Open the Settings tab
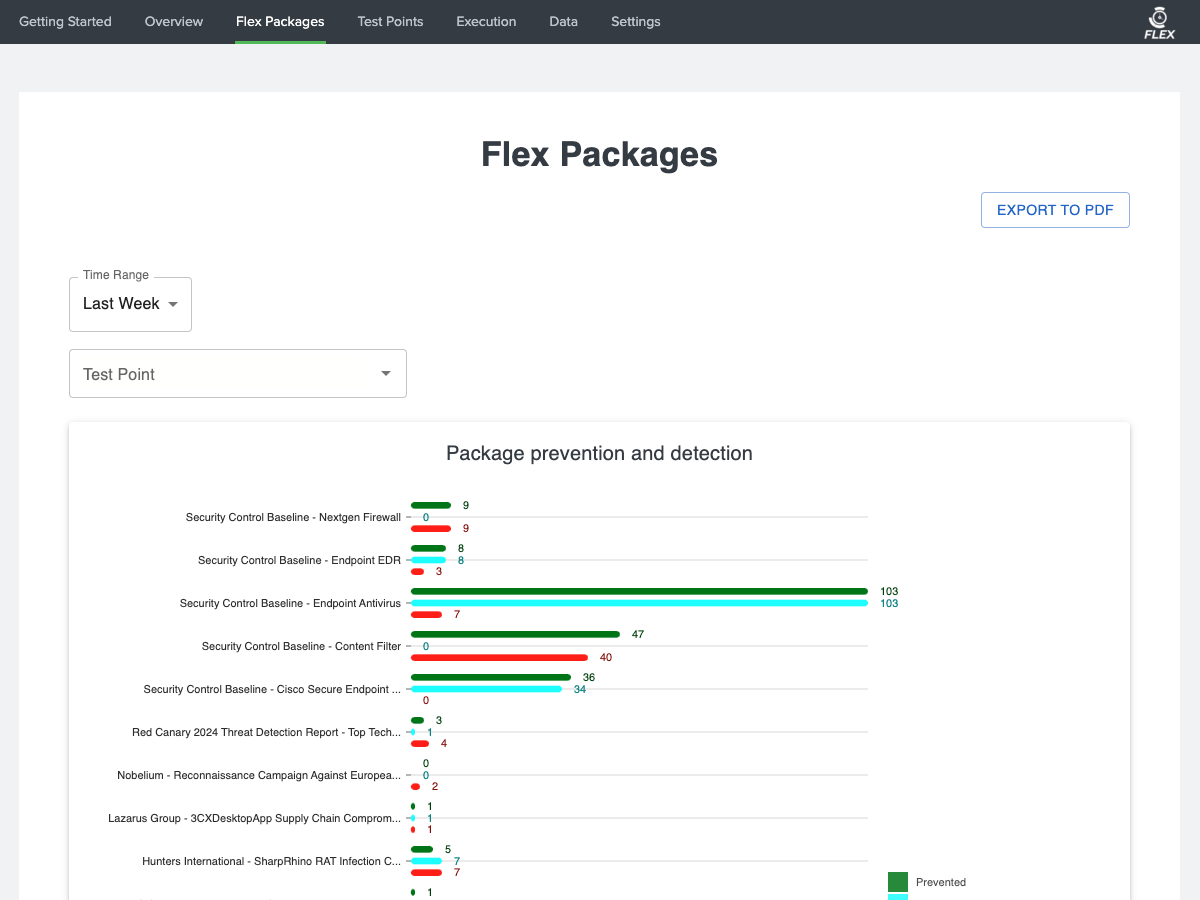 pos(636,21)
